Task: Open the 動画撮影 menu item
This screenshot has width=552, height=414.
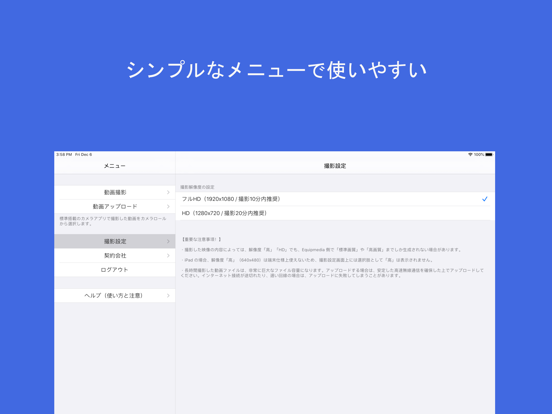Action: pos(115,192)
